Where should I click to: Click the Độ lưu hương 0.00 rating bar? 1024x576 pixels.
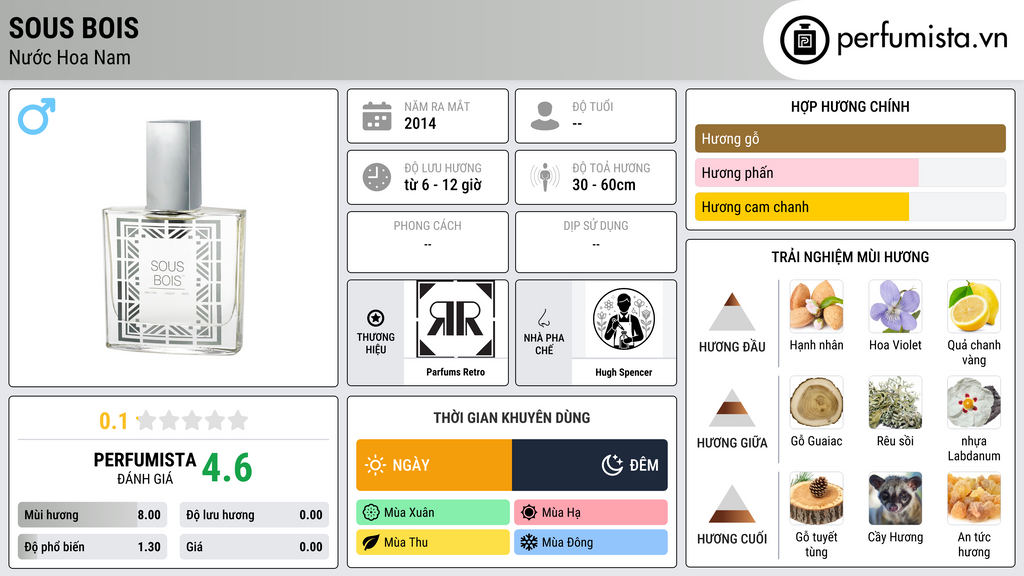(x=254, y=515)
